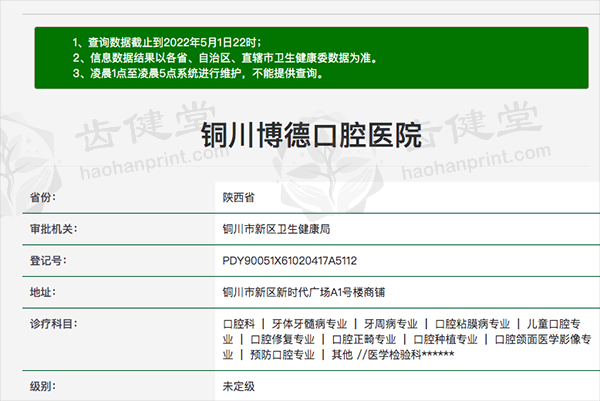Click 口腔正畸专业 entry

[x=364, y=339]
